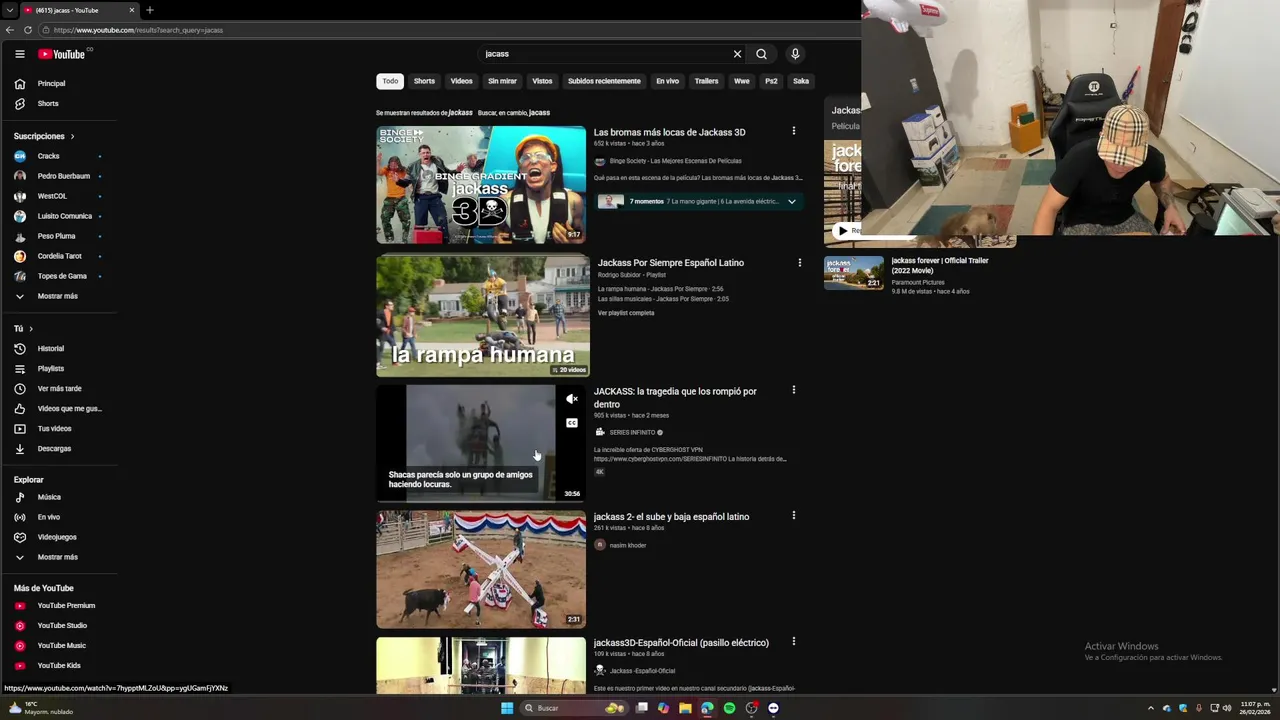The image size is (1280, 720).
Task: Open the Binge Society channel link
Action: tap(675, 161)
